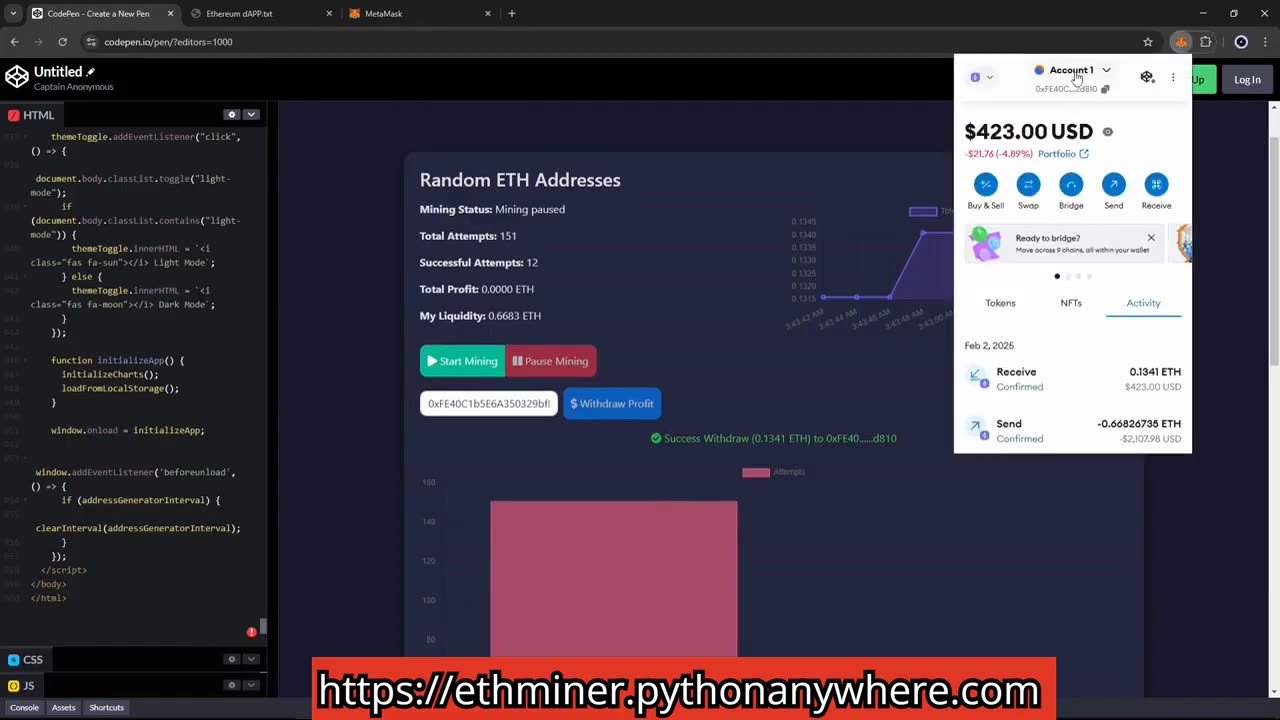Toggle the Attempts legend swatch on bar chart
The width and height of the screenshot is (1280, 720).
[x=756, y=472]
